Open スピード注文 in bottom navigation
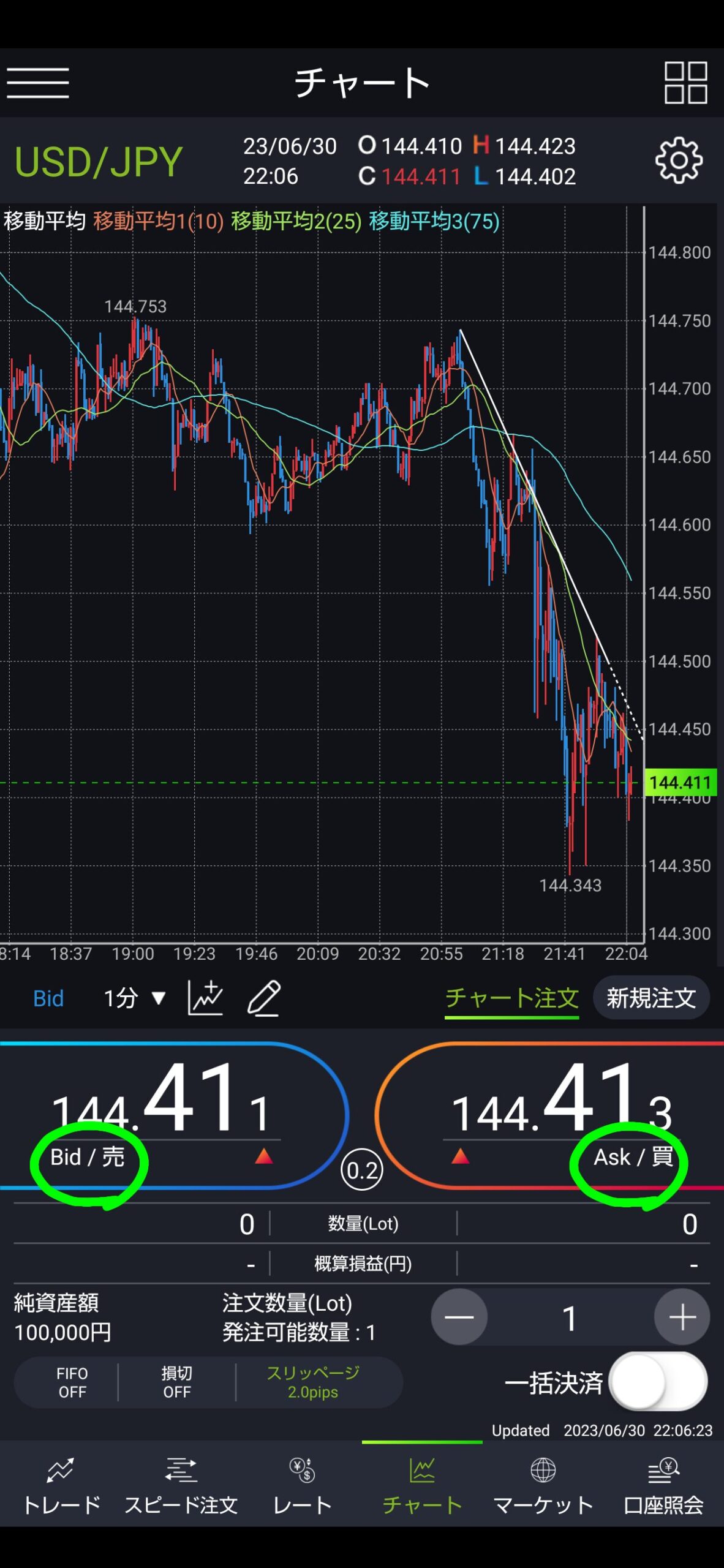The width and height of the screenshot is (724, 1568). [181, 1485]
